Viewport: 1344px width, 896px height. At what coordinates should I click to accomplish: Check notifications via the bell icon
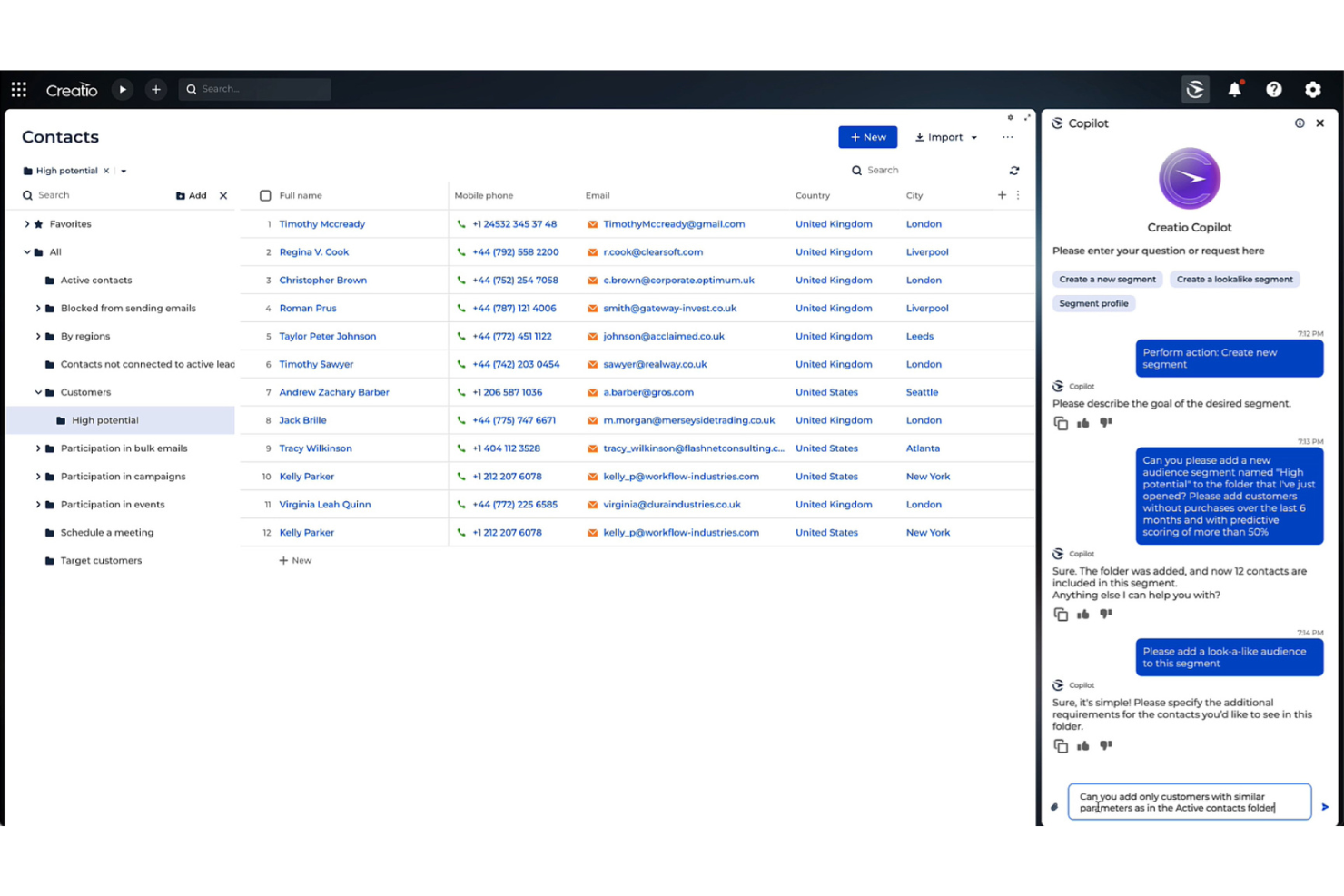[1234, 89]
